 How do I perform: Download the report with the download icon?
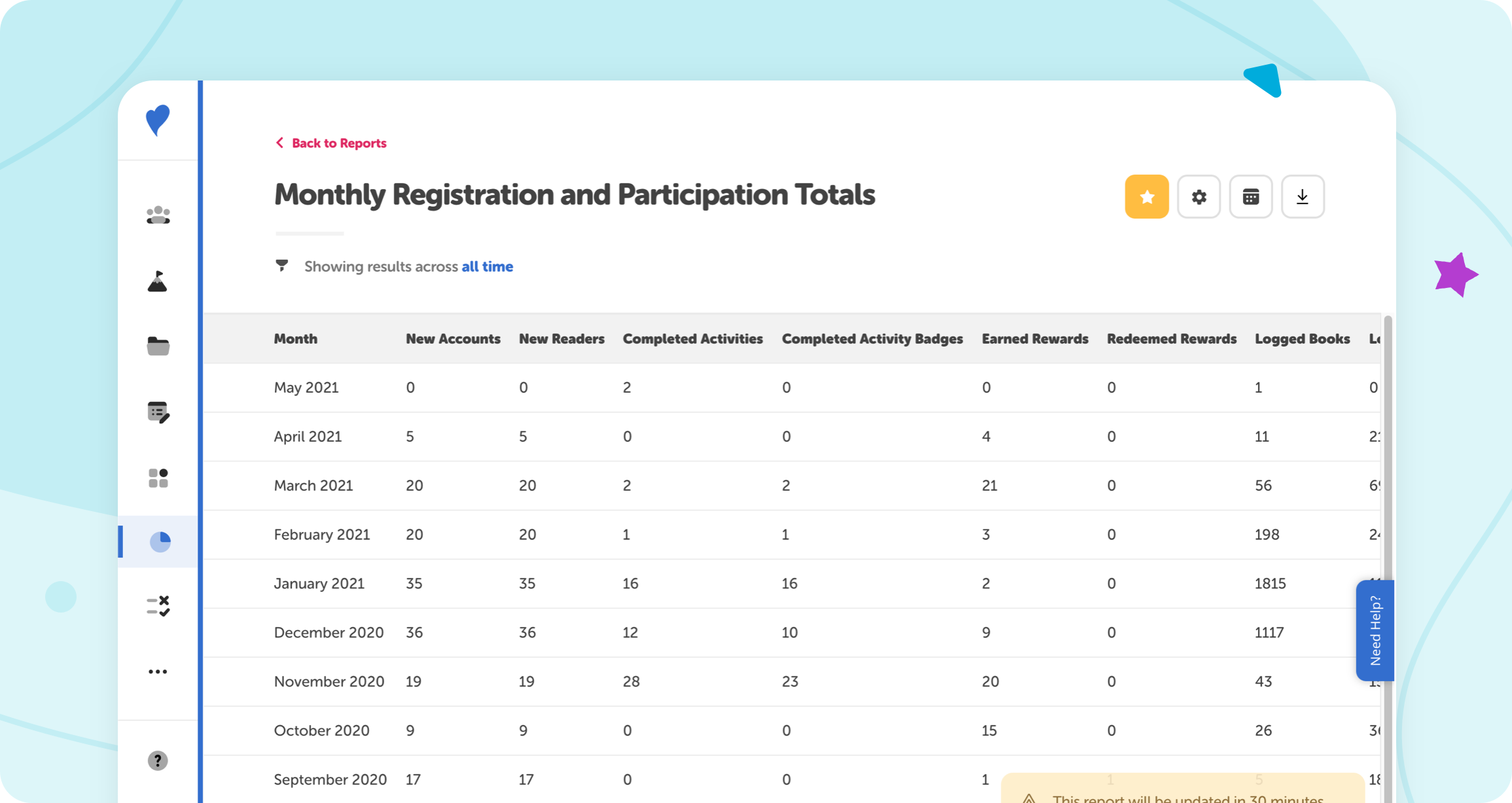[x=1303, y=196]
